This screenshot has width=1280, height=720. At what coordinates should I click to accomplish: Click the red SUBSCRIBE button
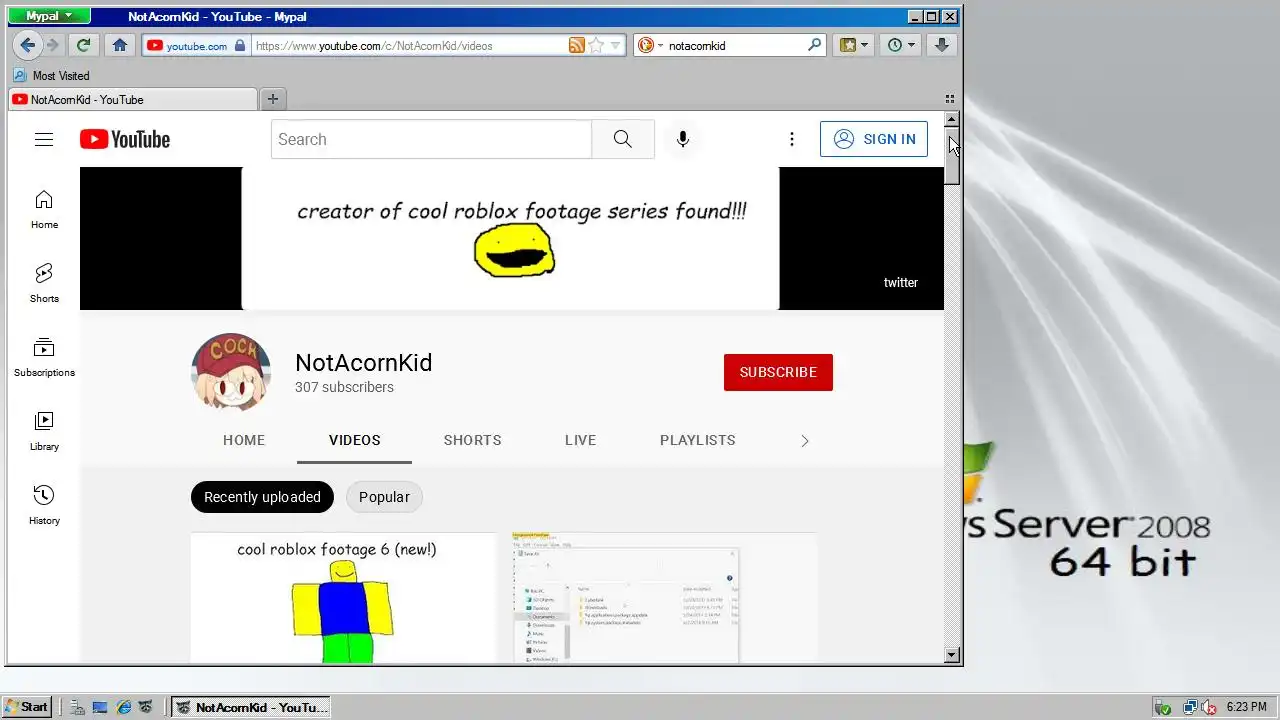click(x=778, y=372)
